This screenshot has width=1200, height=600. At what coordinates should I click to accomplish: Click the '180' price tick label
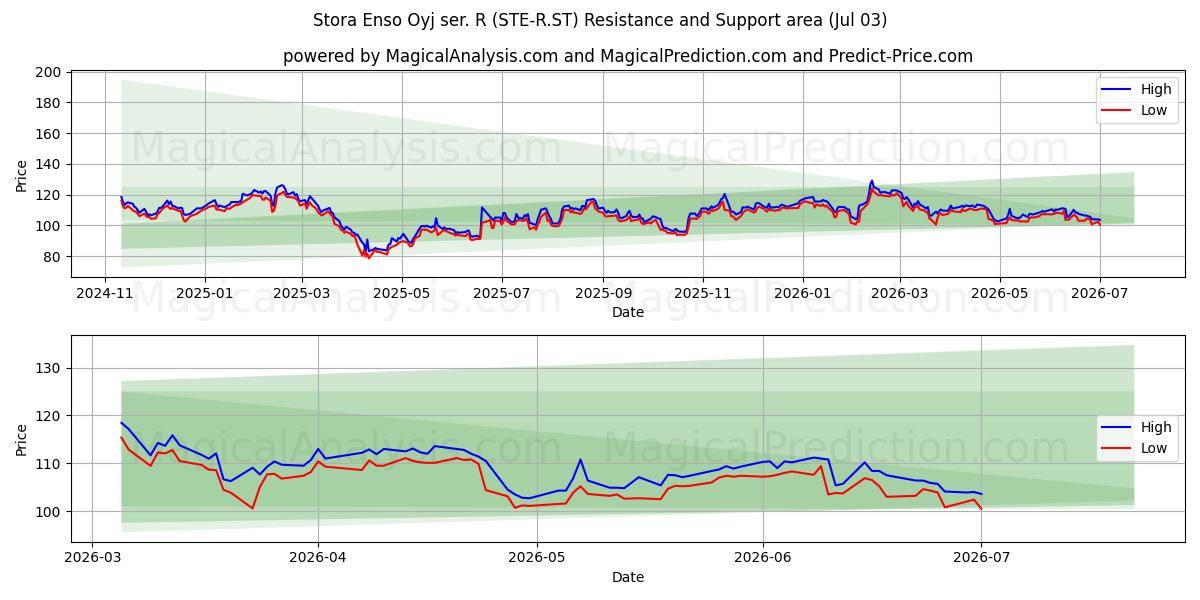click(49, 103)
